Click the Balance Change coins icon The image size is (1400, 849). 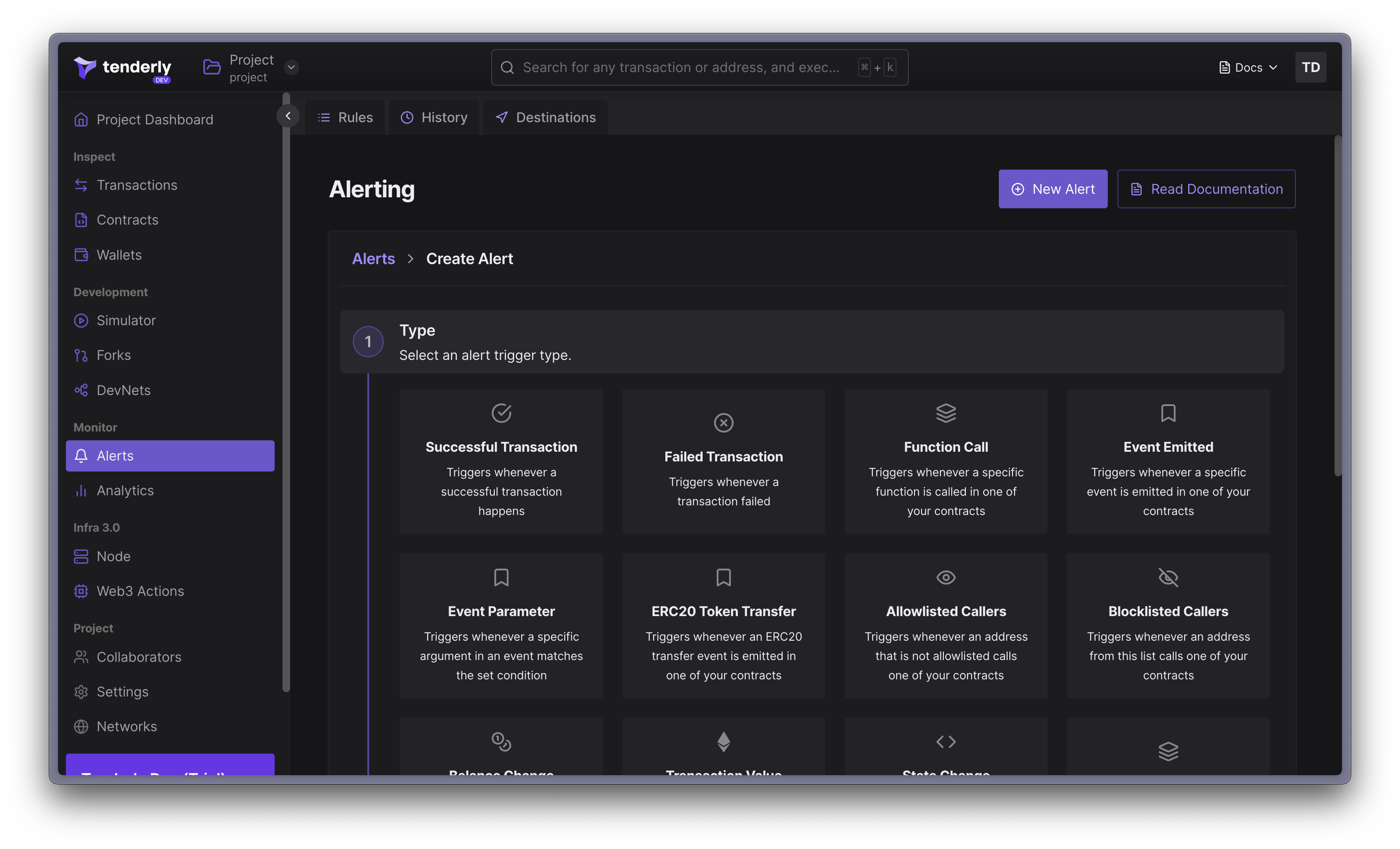[501, 742]
